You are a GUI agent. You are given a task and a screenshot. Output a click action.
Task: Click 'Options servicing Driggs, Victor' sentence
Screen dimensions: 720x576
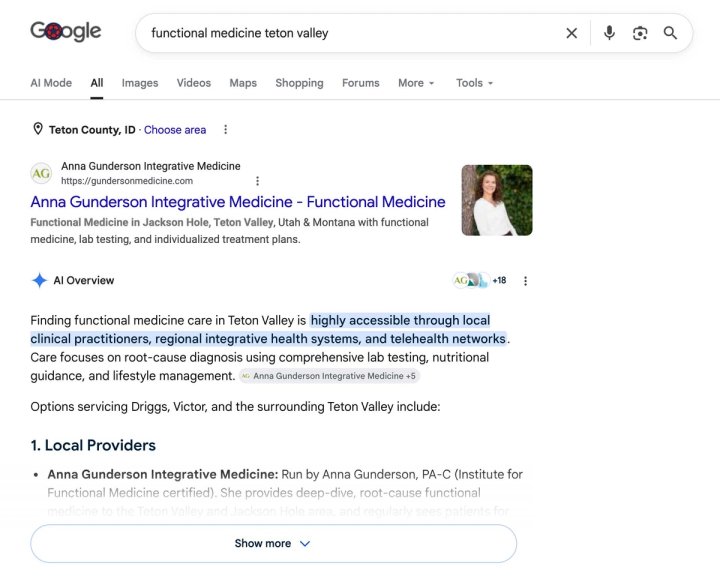(235, 407)
